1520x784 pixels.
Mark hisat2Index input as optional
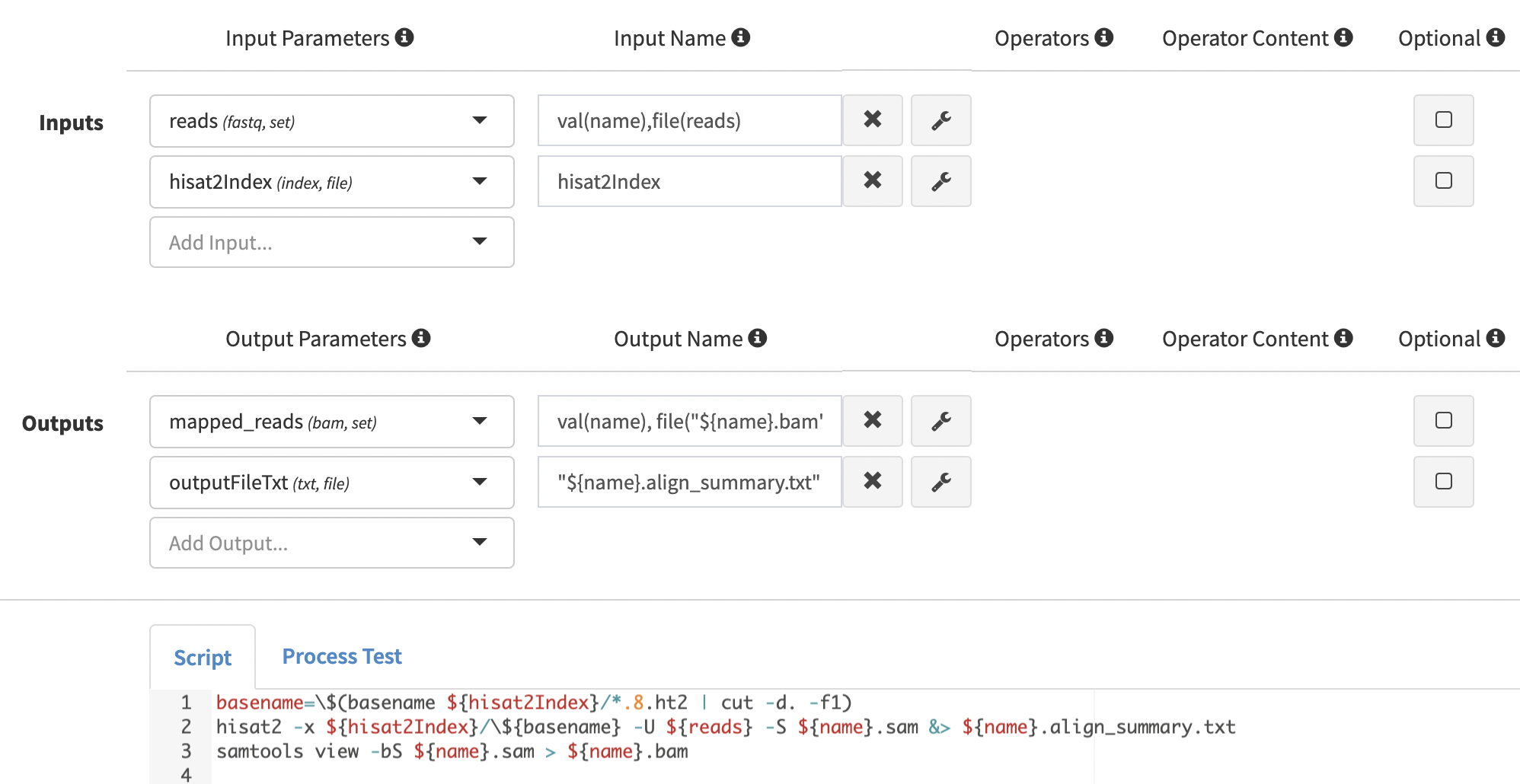(x=1444, y=180)
